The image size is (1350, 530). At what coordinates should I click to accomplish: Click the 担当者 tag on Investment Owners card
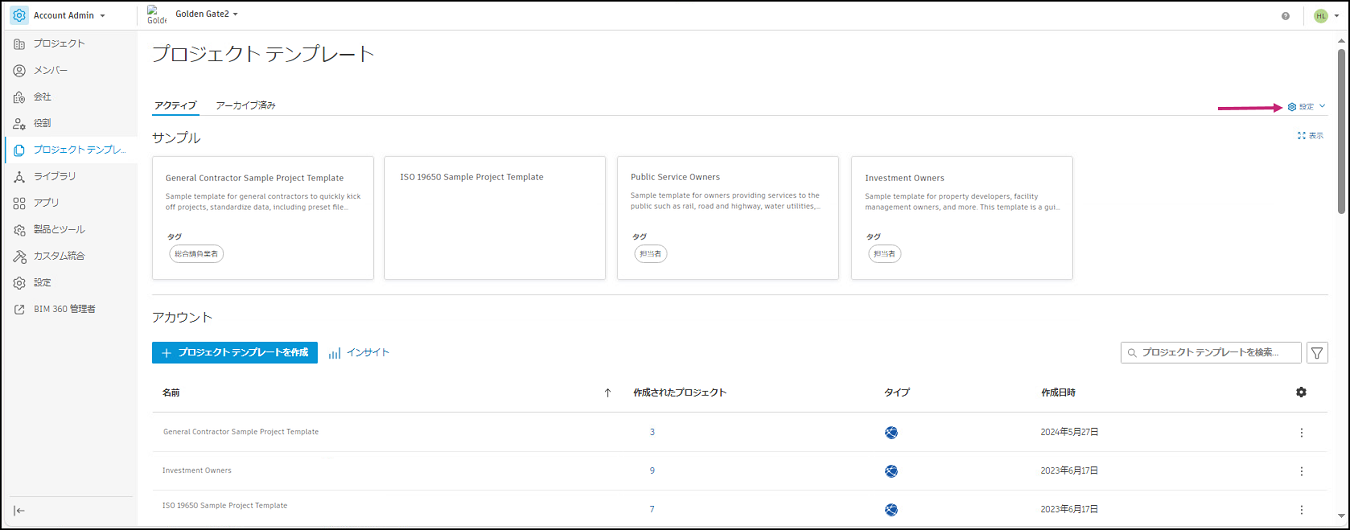coord(885,254)
